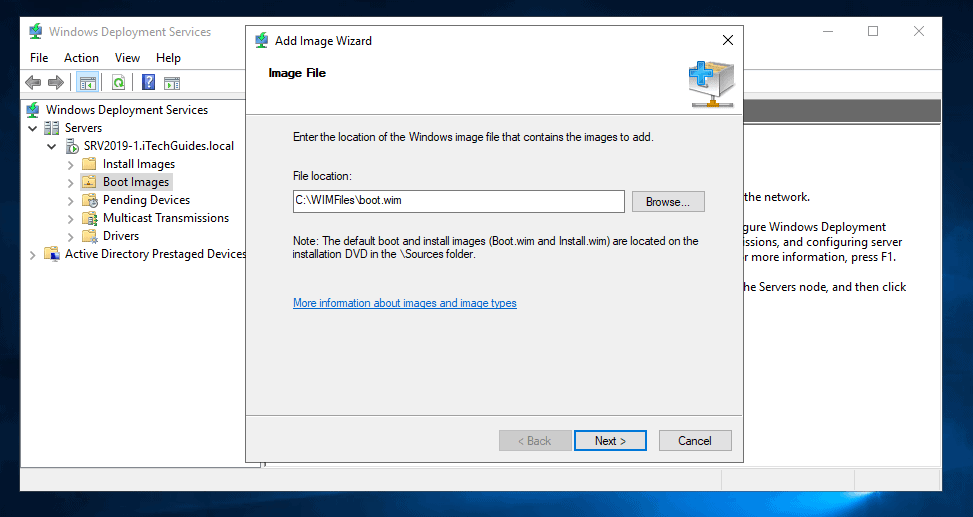This screenshot has width=973, height=517.
Task: Click the Active Directory Prestaged Devices icon
Action: (x=52, y=254)
